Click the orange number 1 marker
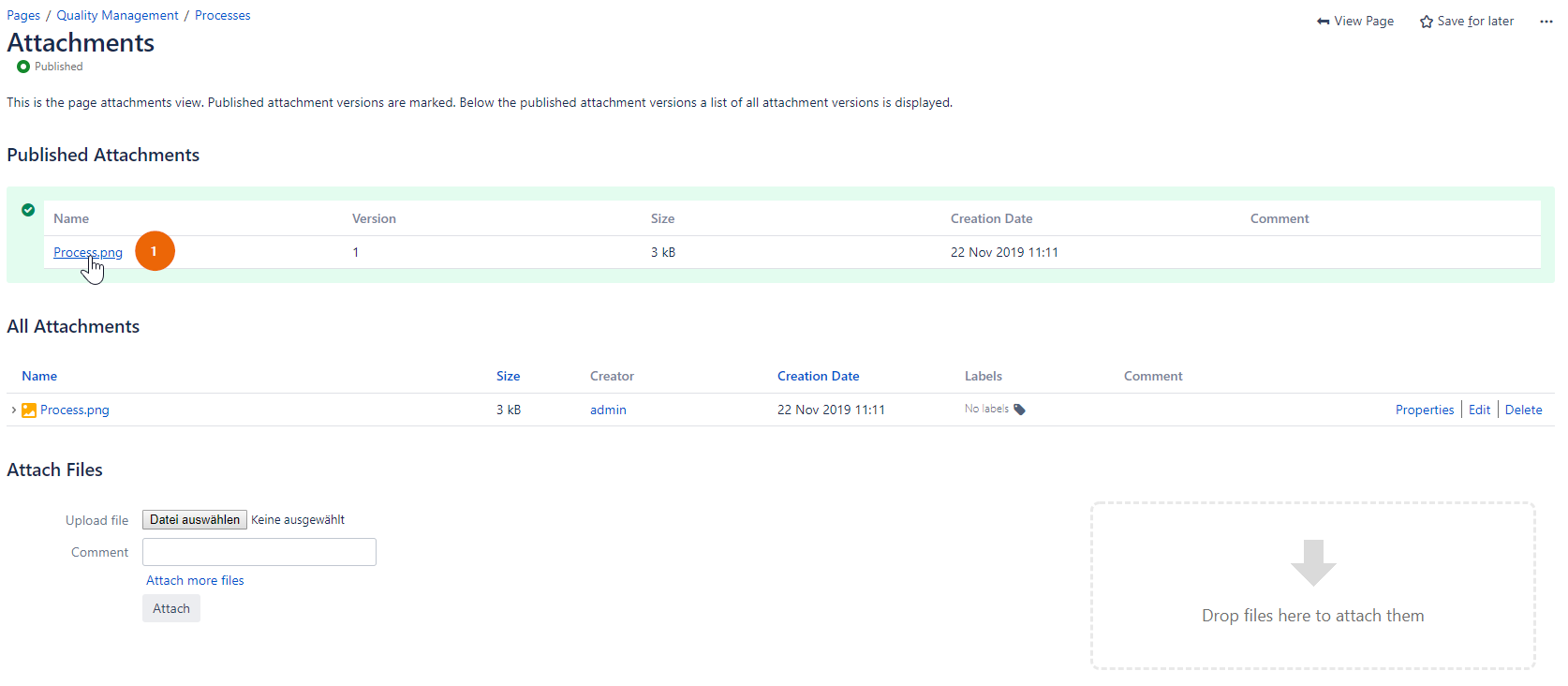Viewport: 1568px width, 686px height. (x=155, y=251)
